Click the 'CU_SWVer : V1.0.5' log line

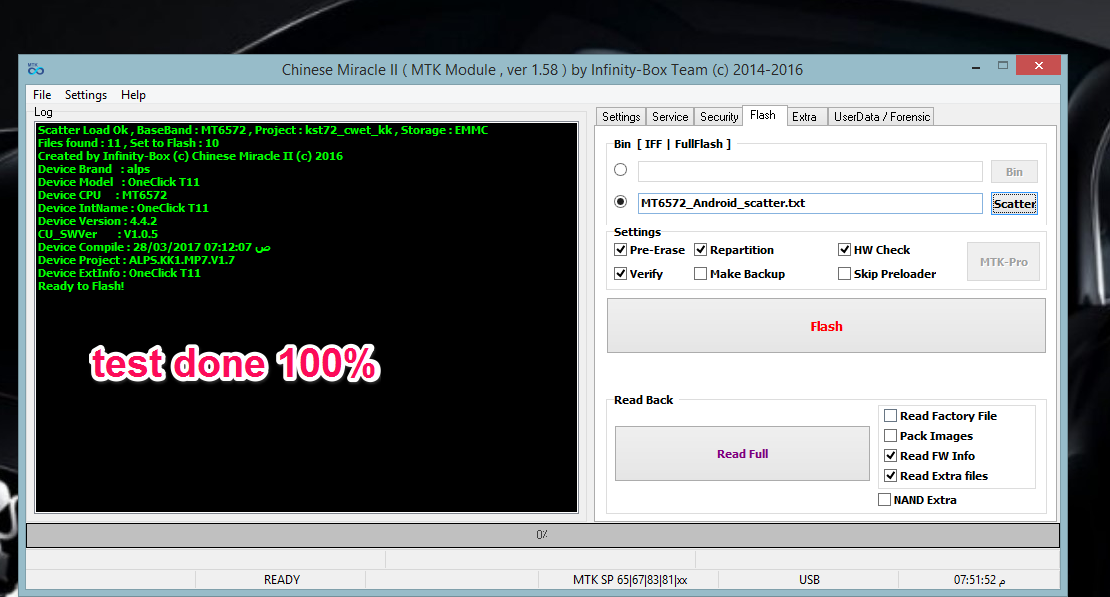coord(98,234)
